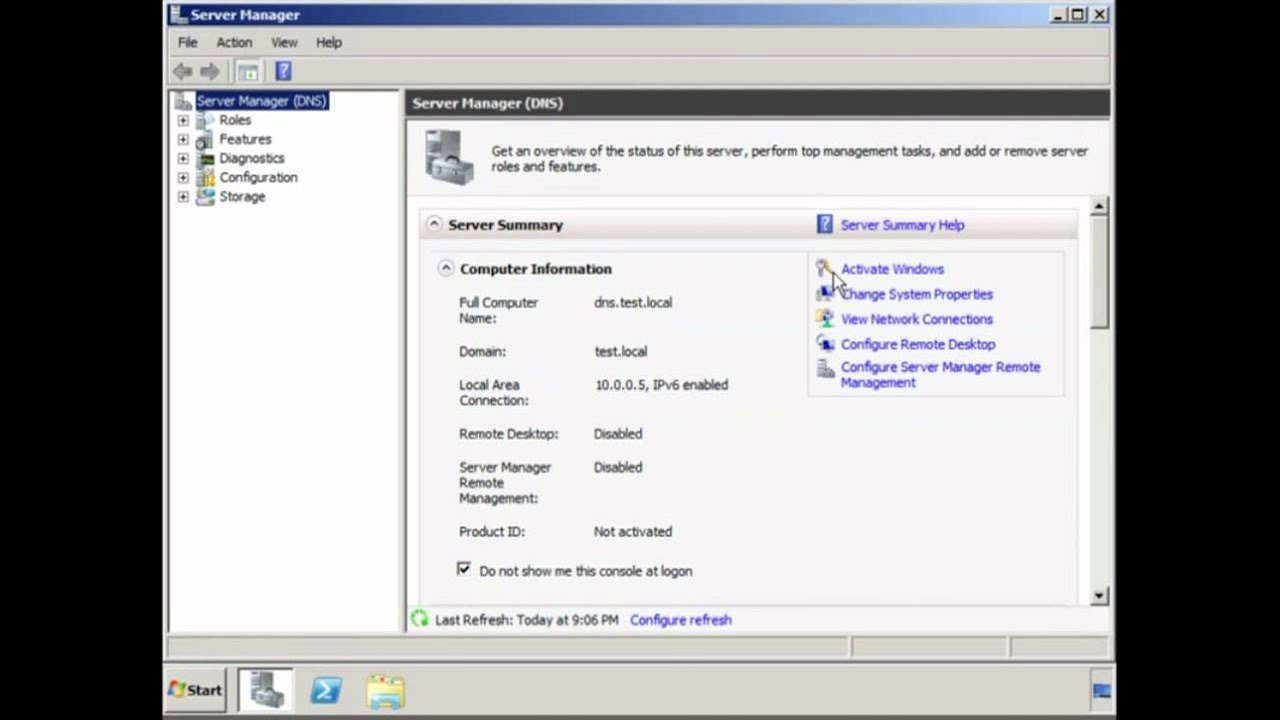Click the View Network Connections icon
1280x720 pixels.
[x=825, y=319]
